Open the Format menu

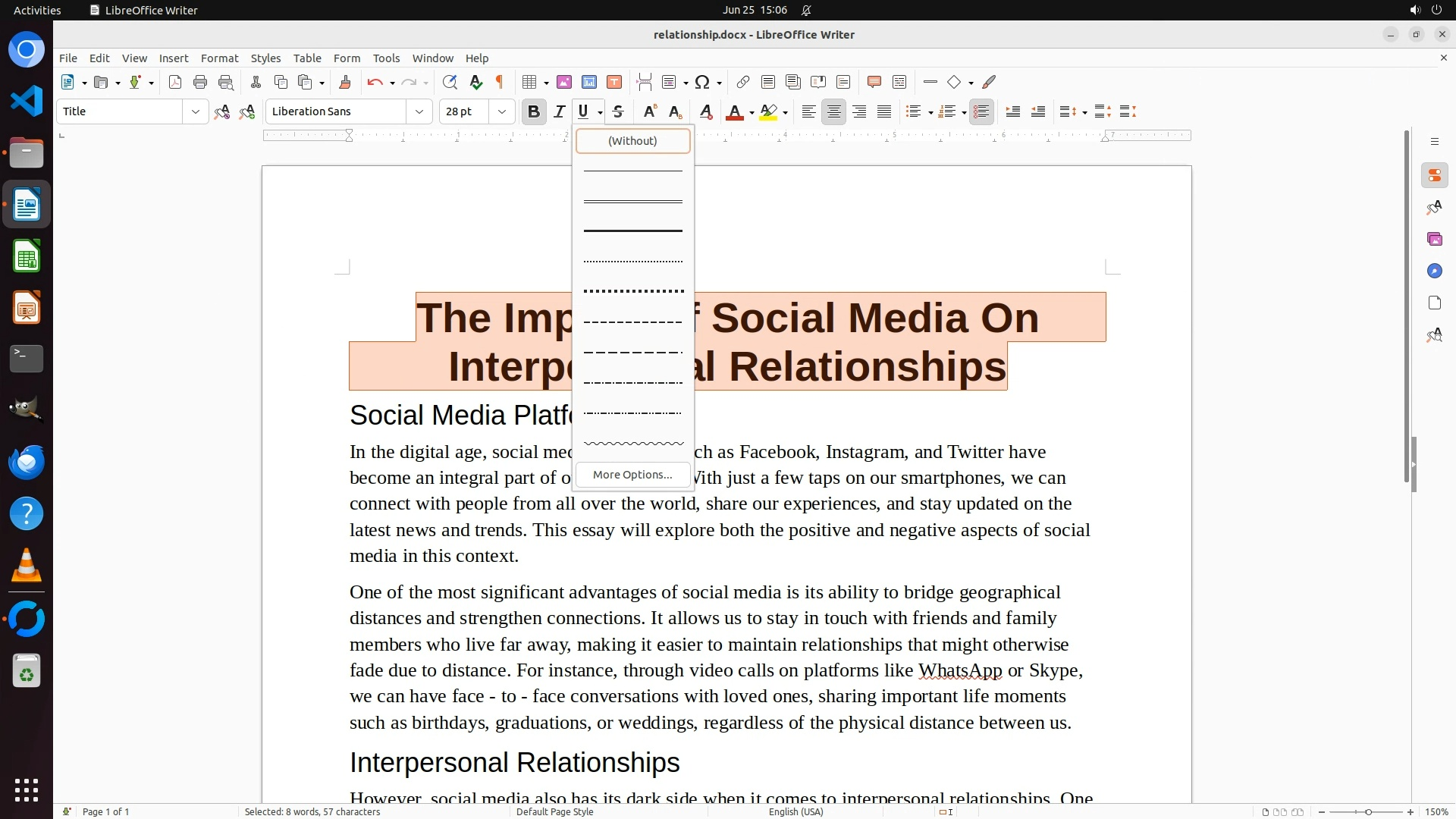(x=219, y=58)
